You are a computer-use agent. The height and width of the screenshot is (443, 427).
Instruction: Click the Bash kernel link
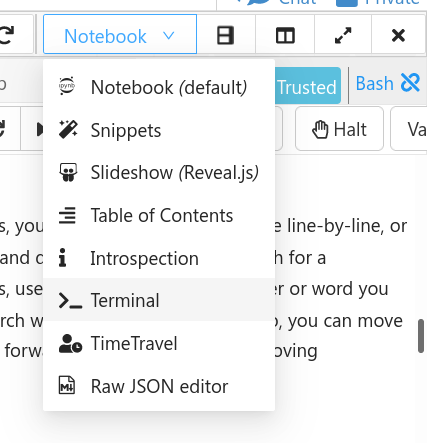pos(375,83)
